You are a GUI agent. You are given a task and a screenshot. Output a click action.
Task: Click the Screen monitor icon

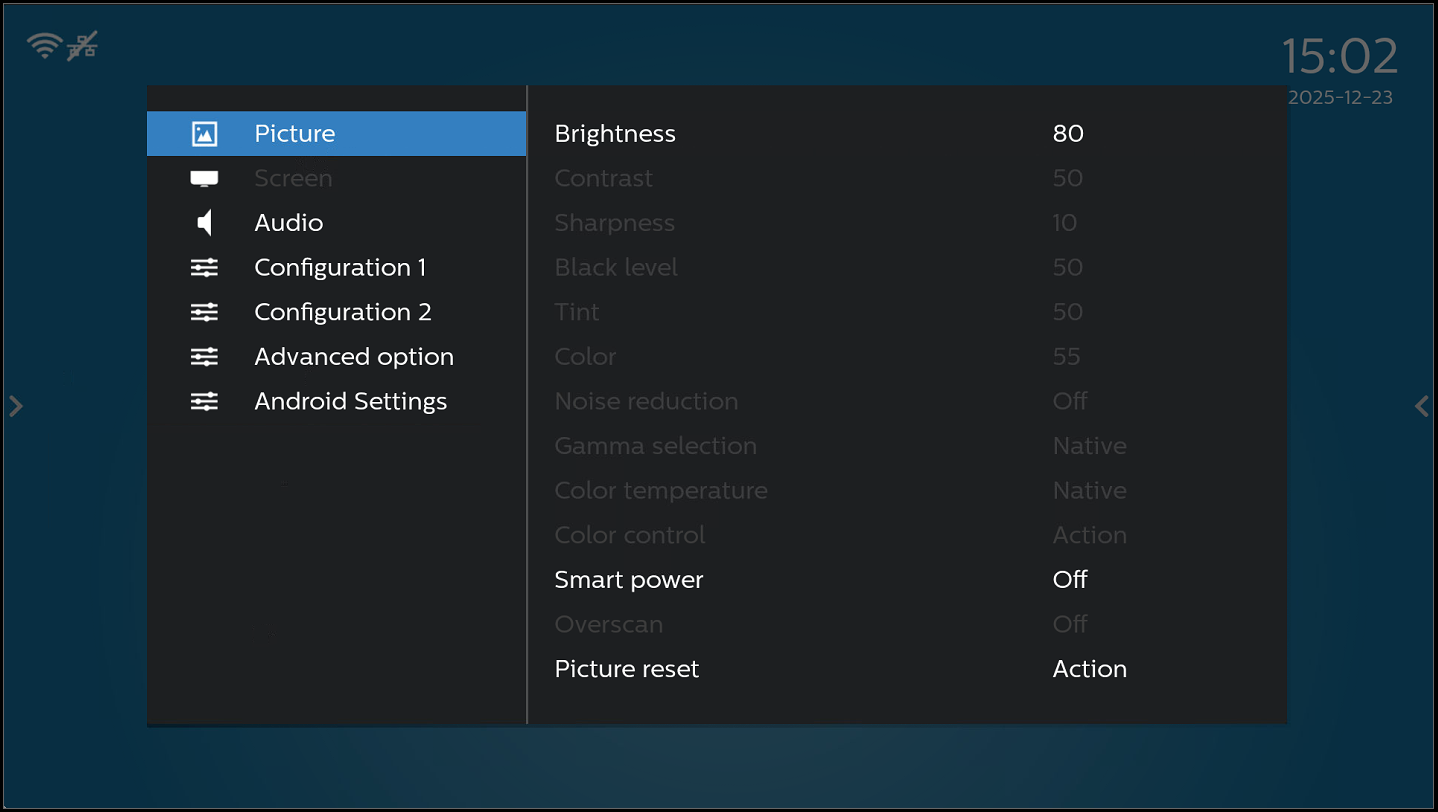[x=204, y=179]
